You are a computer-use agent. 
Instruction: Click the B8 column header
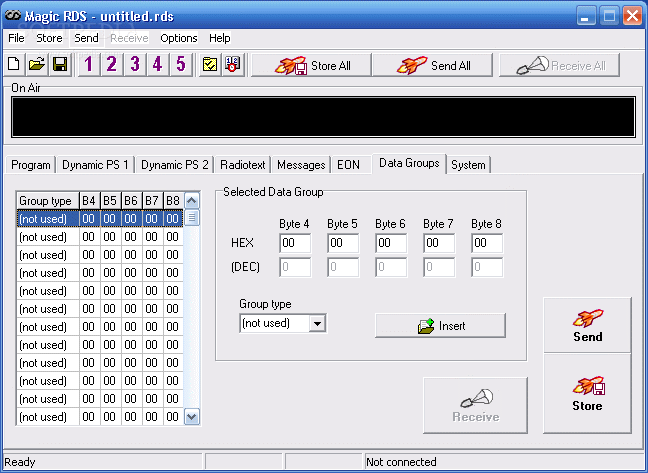coord(173,201)
